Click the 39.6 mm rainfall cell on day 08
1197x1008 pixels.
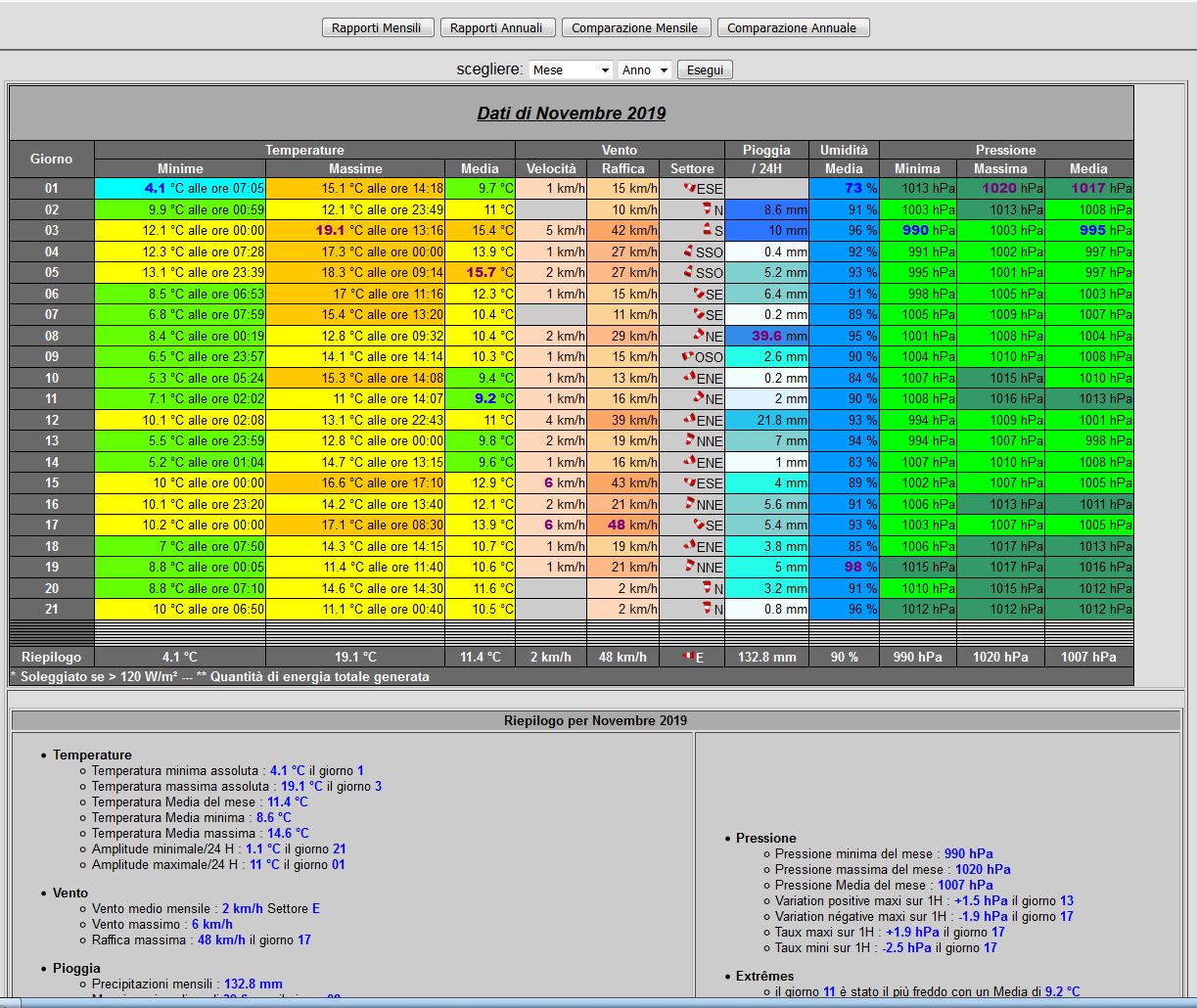(766, 336)
